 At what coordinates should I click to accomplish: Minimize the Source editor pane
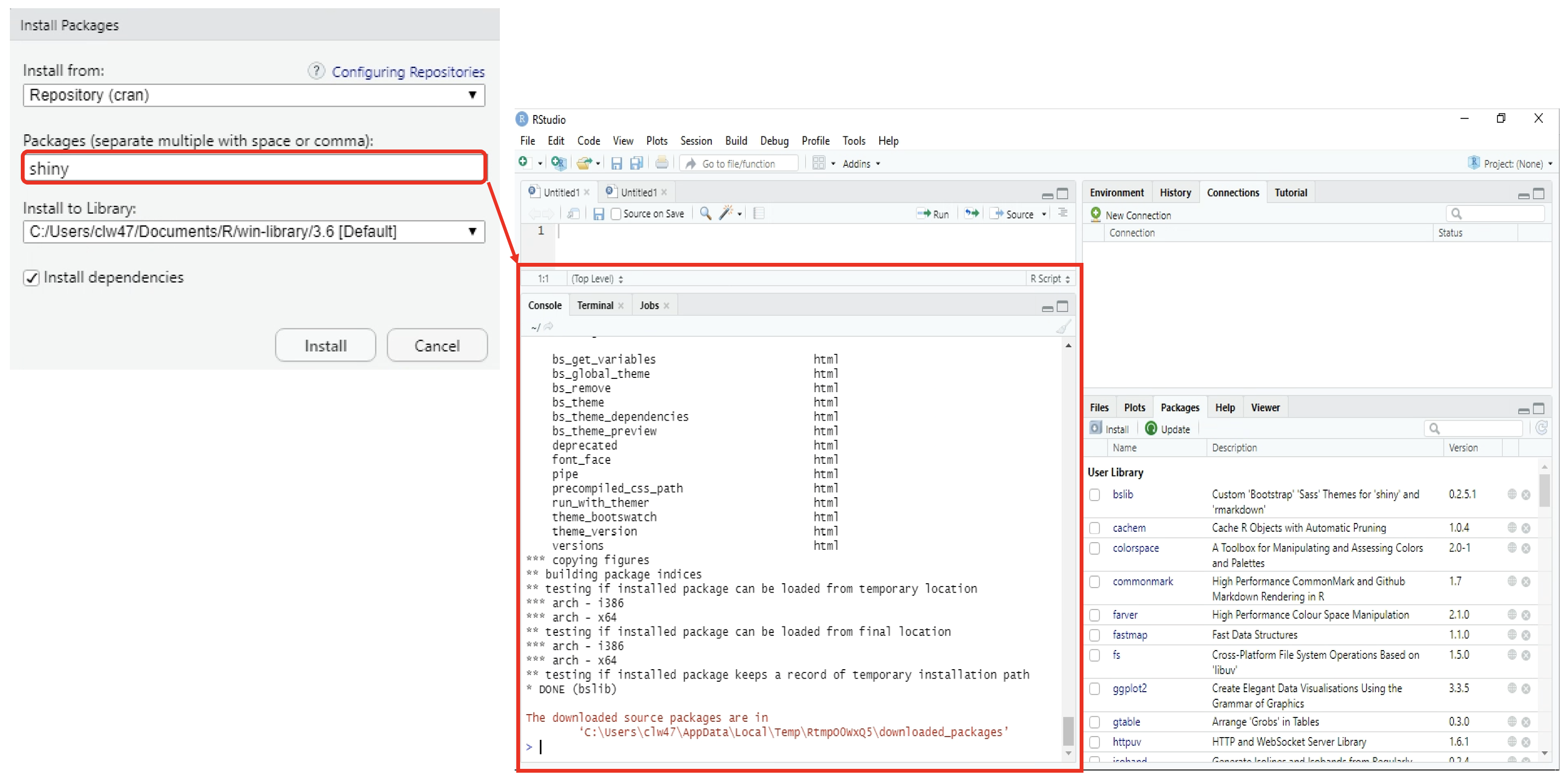(1047, 196)
